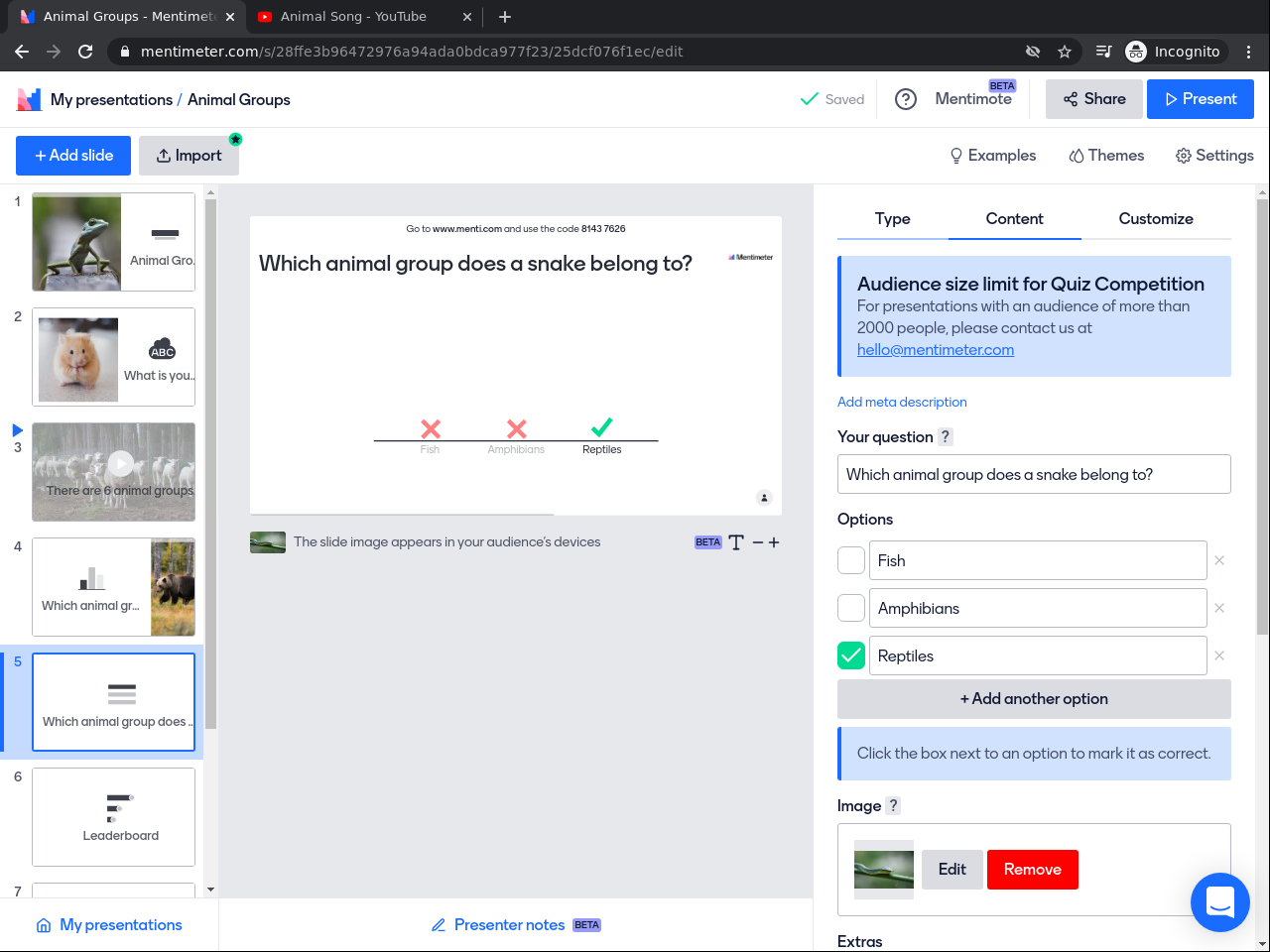This screenshot has width=1270, height=952.
Task: Open Examples
Action: click(993, 156)
